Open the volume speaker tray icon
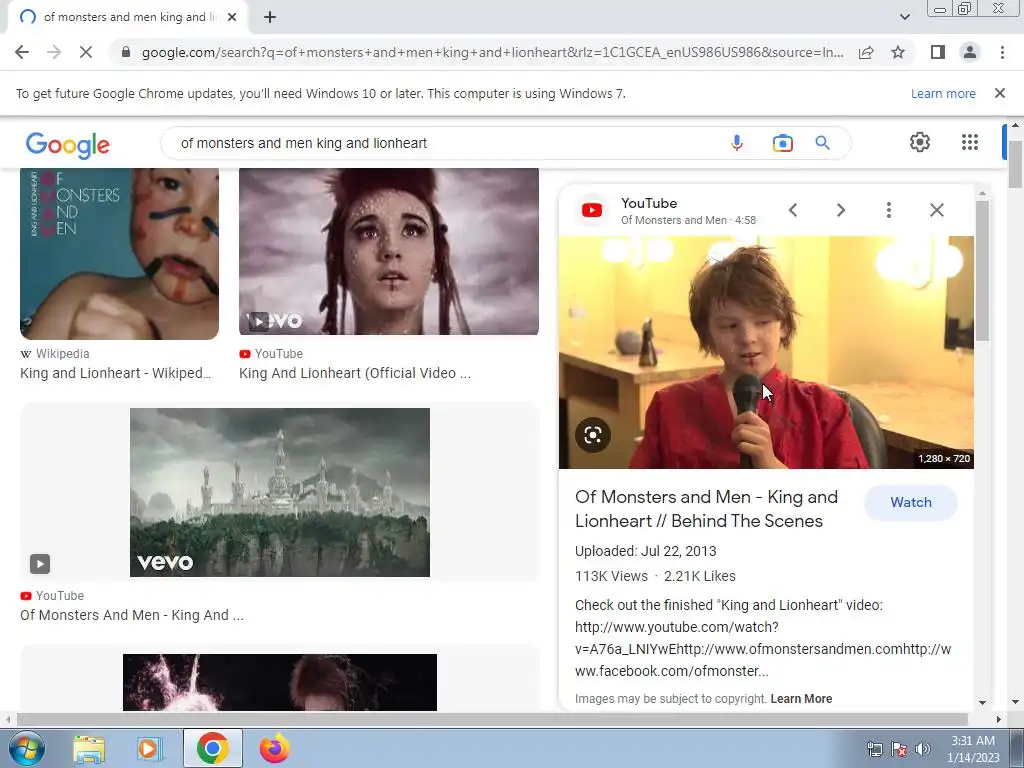Image resolution: width=1024 pixels, height=768 pixels. click(923, 749)
